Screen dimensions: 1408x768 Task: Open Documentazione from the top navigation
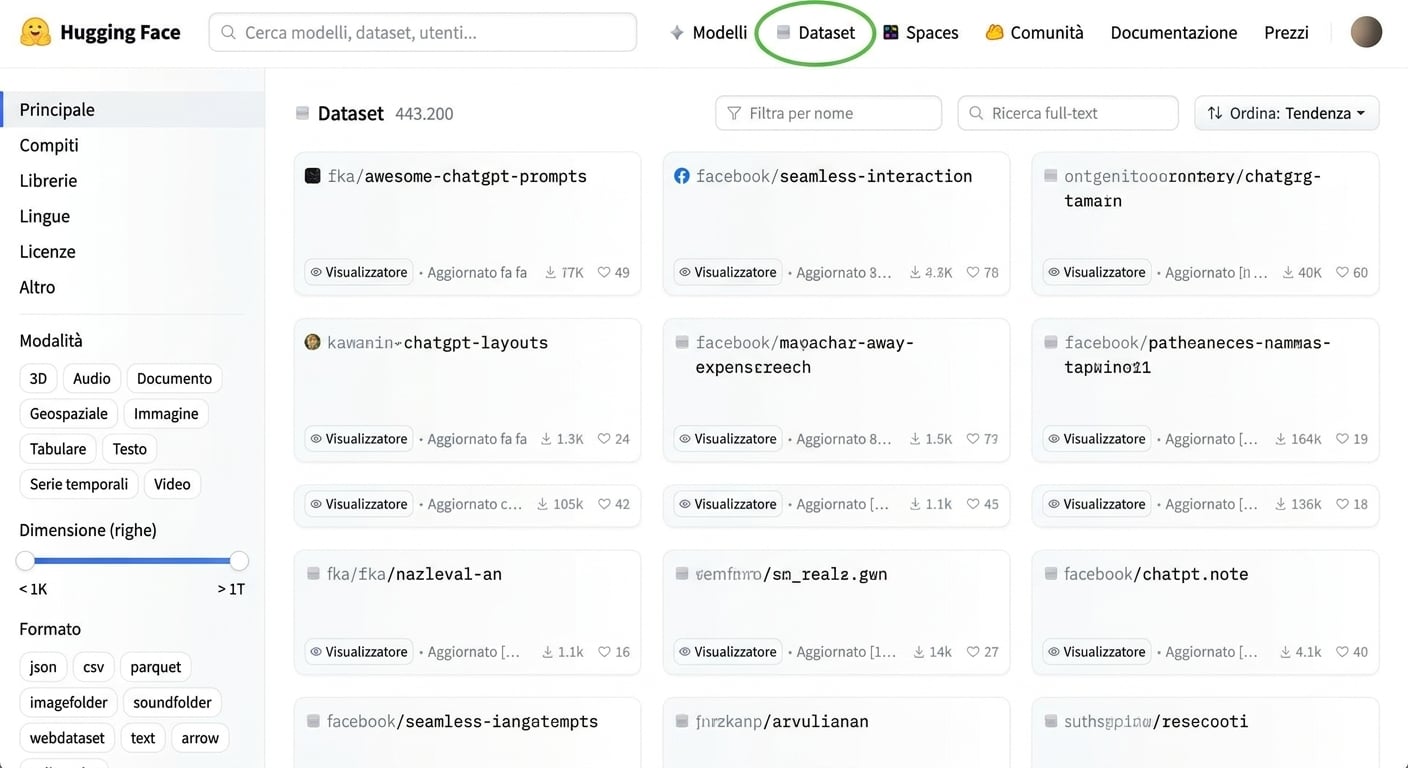point(1174,33)
